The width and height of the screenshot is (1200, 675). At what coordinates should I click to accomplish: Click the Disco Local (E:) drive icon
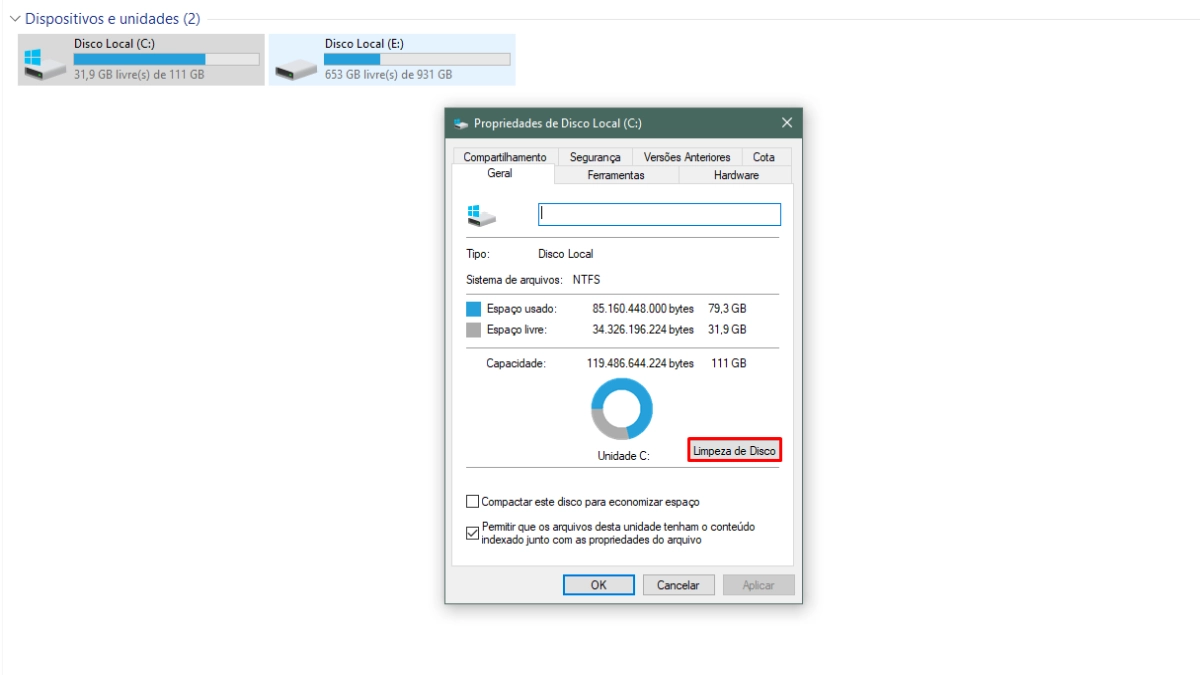(296, 67)
